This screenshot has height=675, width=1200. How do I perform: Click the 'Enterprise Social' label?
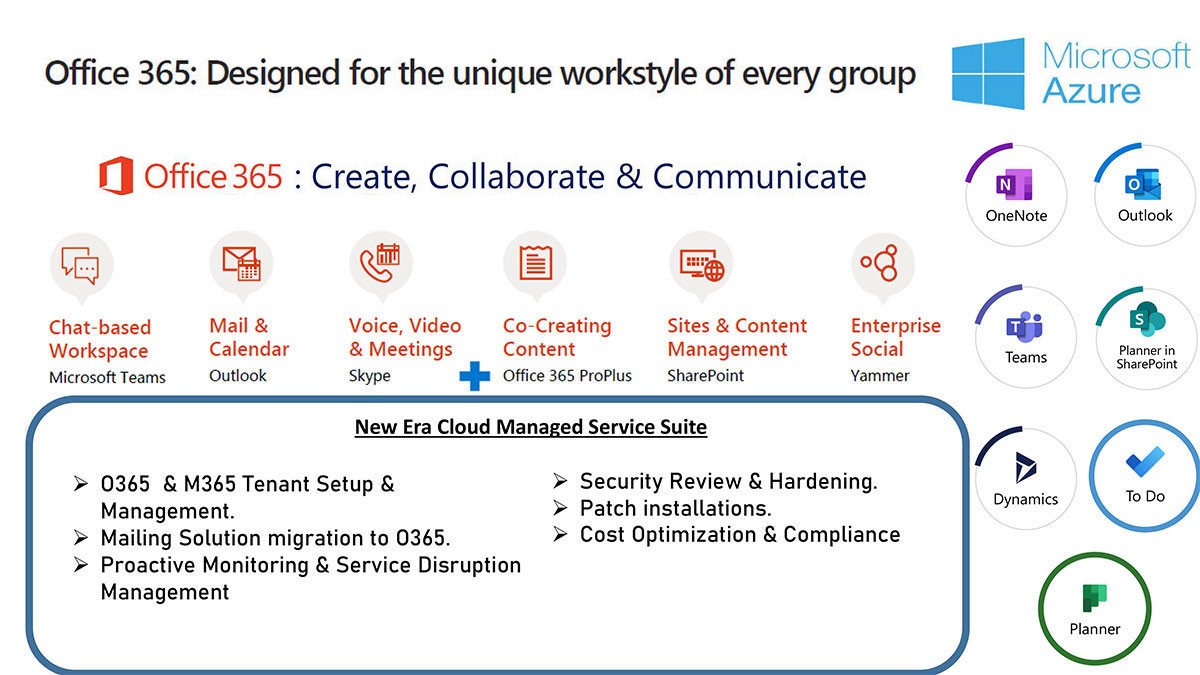pos(896,337)
